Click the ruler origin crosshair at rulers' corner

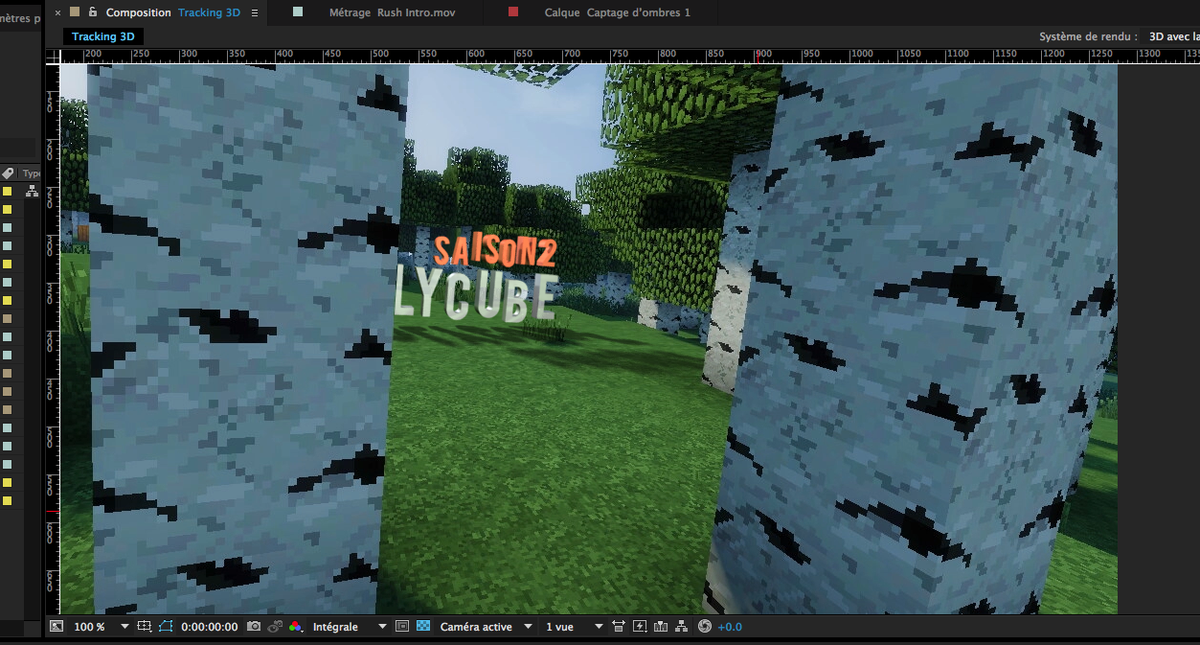click(53, 56)
